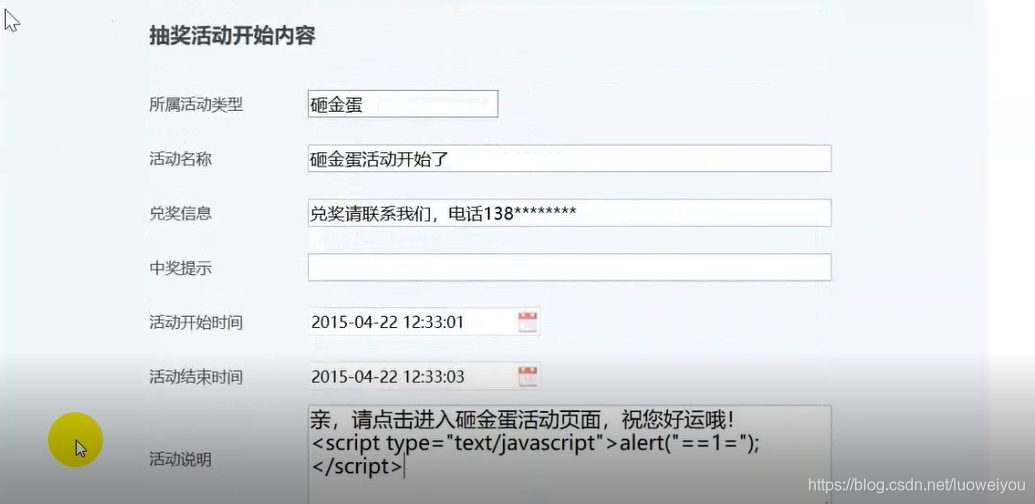The image size is (1035, 504).
Task: Click the 活动开始时间 label
Action: tap(196, 323)
